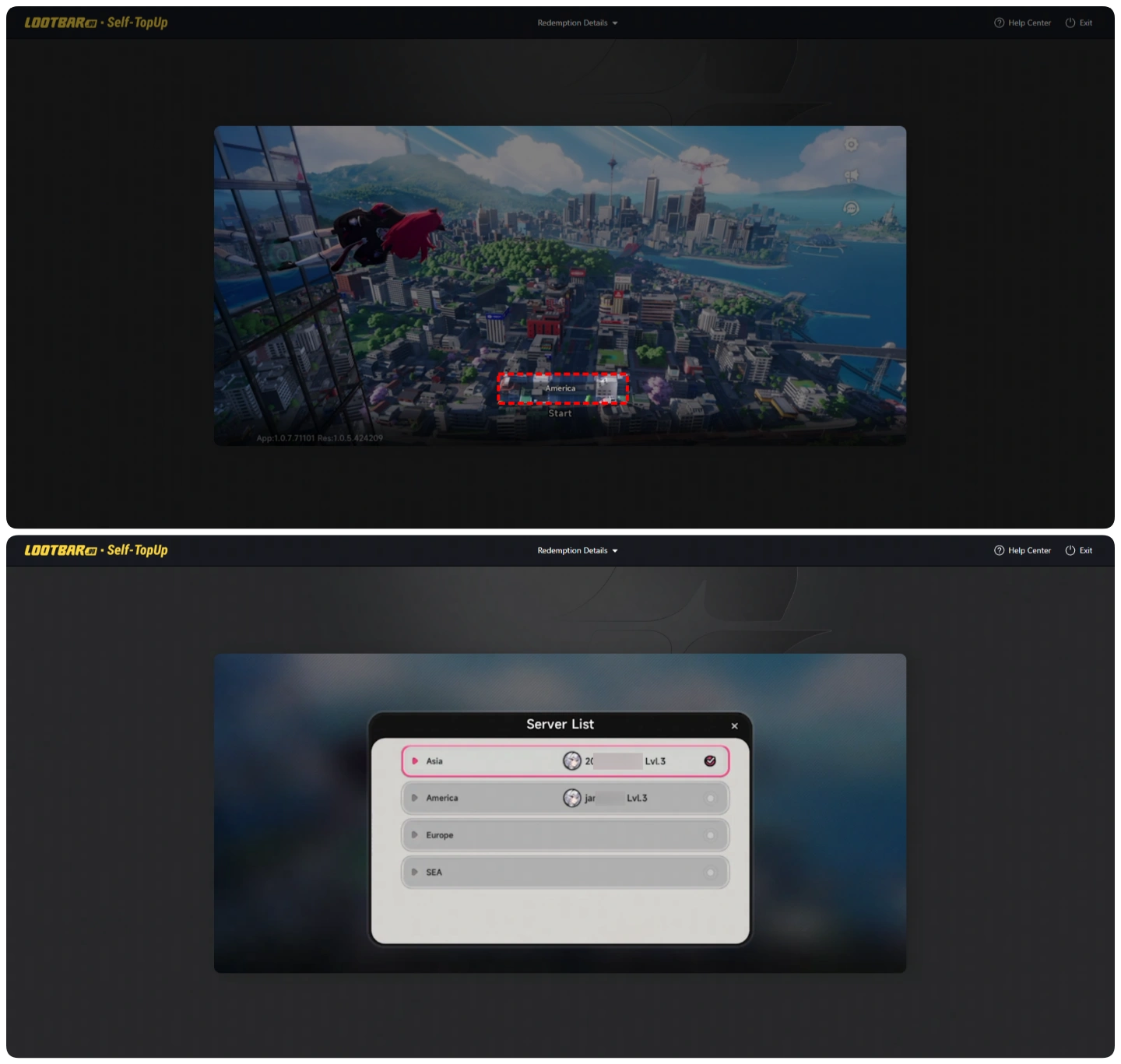Click the checked mark on Asia row

(x=710, y=761)
